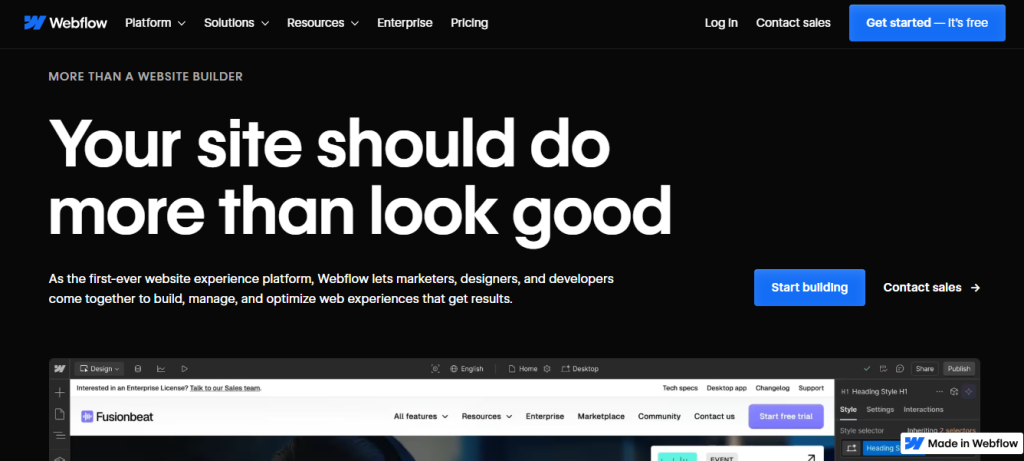Click the arrow icon after Contact sales
Screen dimensions: 1024x461
pos(975,287)
